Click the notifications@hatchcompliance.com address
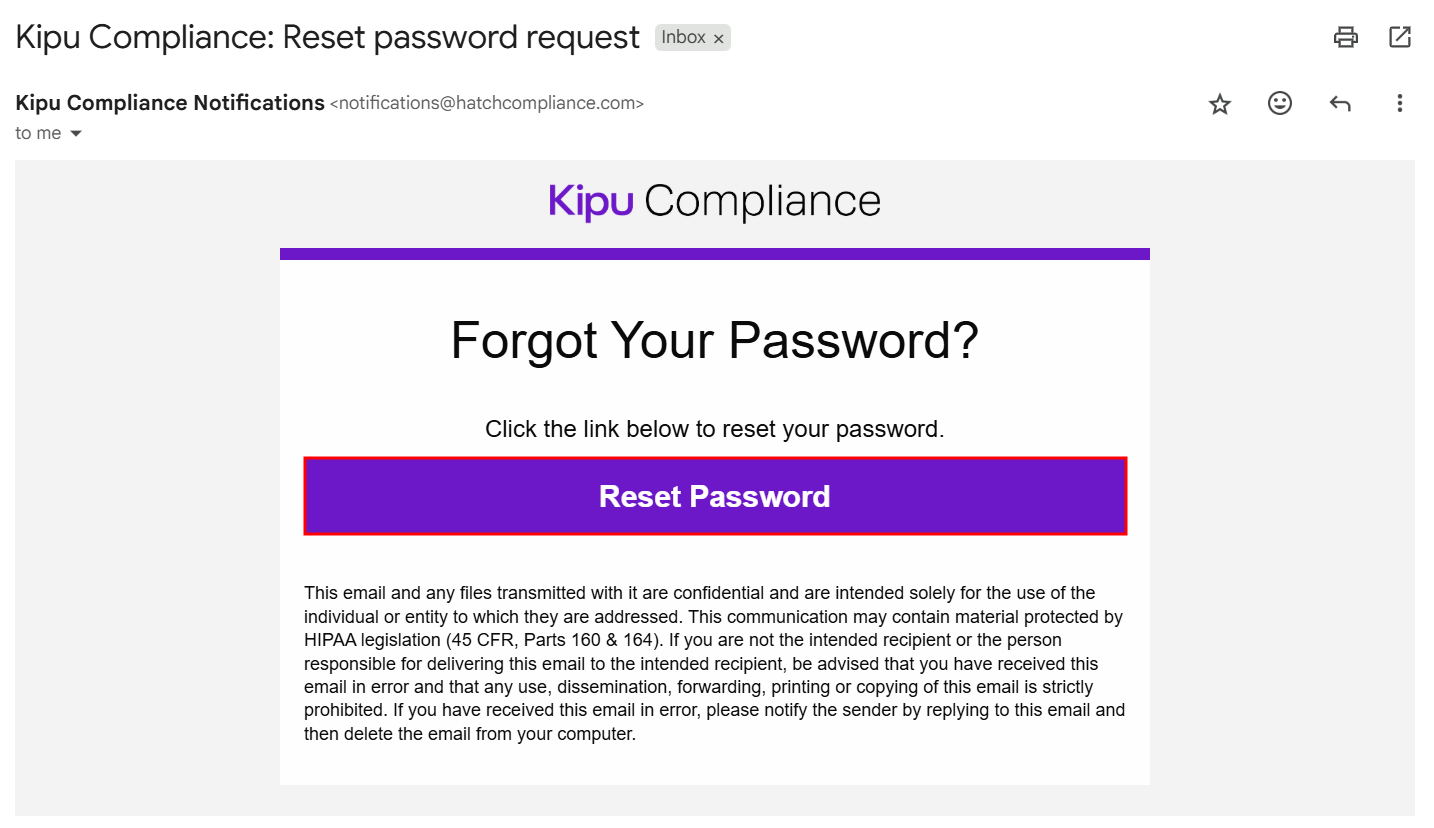 tap(486, 103)
